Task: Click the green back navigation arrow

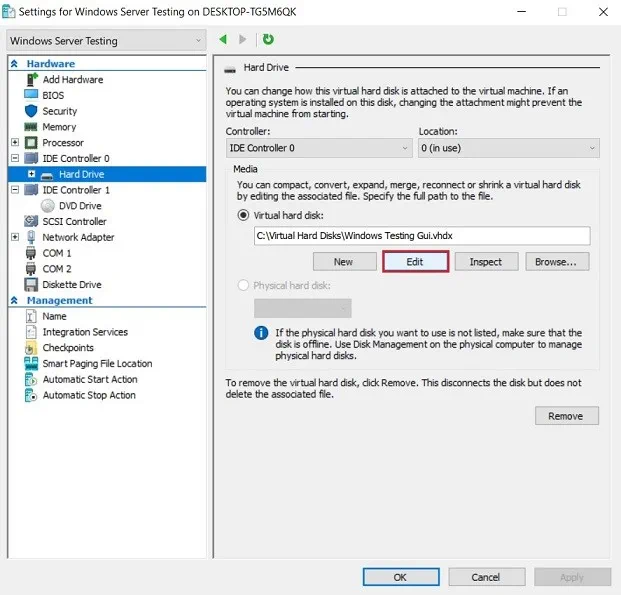Action: [x=222, y=40]
